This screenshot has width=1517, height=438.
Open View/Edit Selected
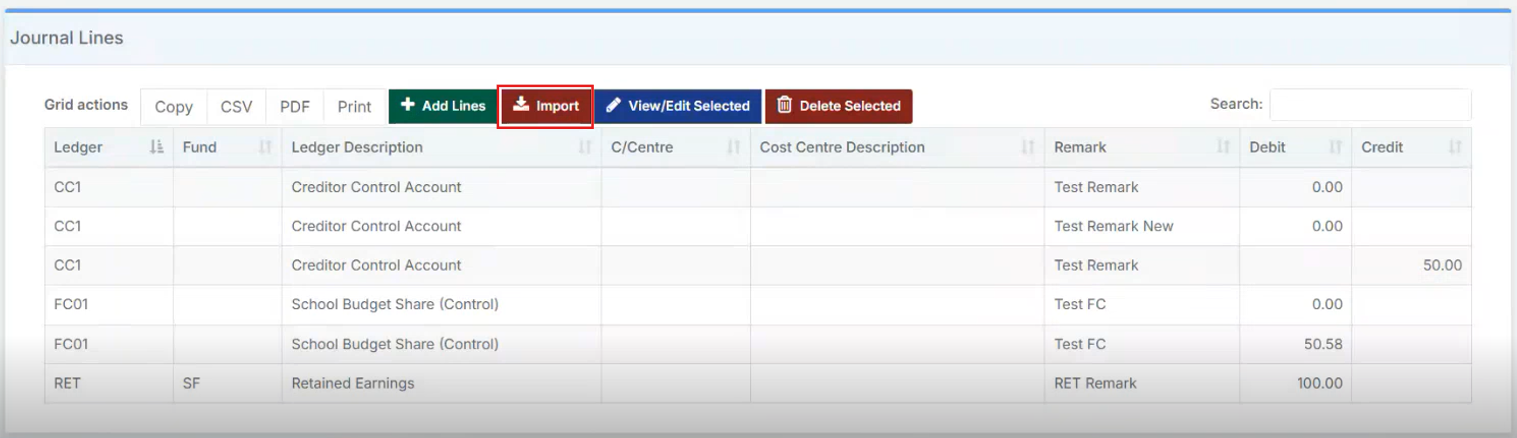point(678,106)
